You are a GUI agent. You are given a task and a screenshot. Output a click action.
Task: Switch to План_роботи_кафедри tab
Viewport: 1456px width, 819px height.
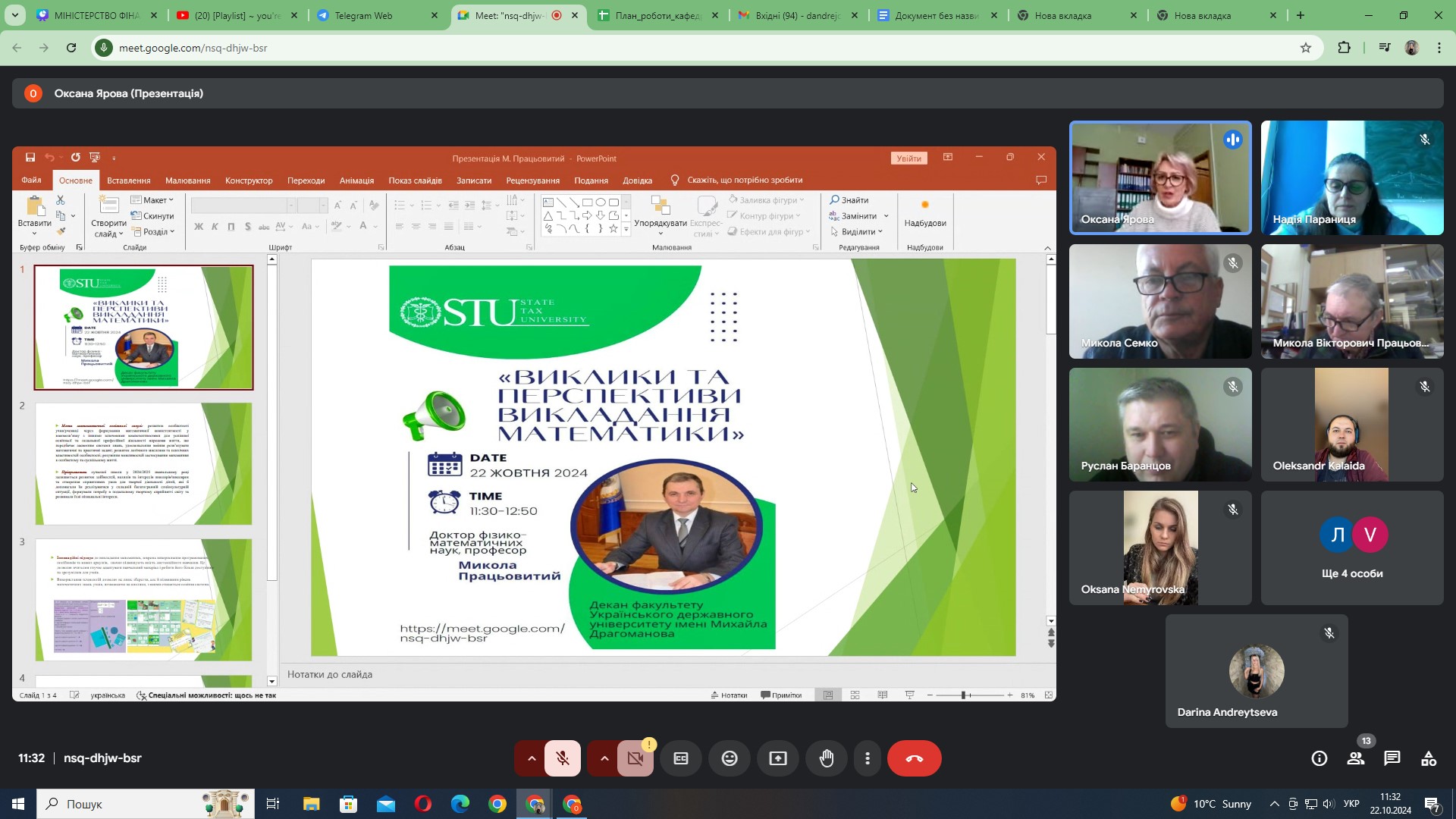coord(658,15)
